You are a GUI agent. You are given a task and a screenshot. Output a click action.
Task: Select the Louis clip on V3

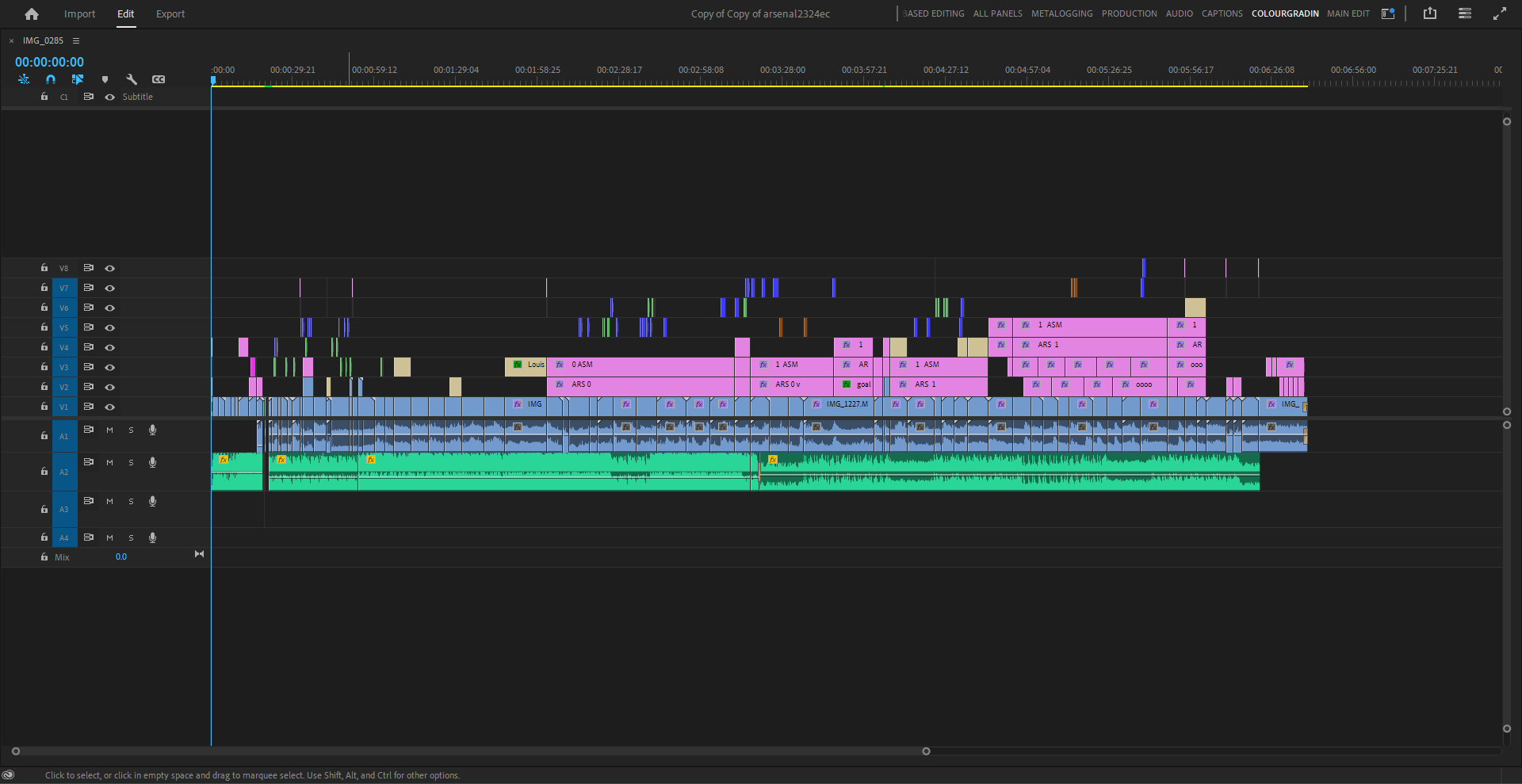[x=526, y=367]
